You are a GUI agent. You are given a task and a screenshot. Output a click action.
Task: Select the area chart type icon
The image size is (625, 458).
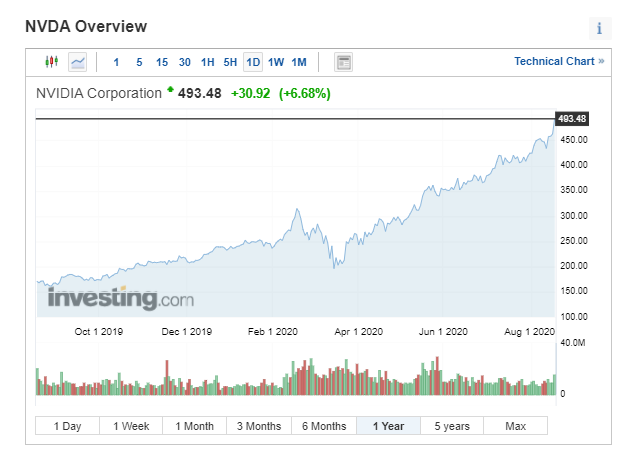click(78, 62)
